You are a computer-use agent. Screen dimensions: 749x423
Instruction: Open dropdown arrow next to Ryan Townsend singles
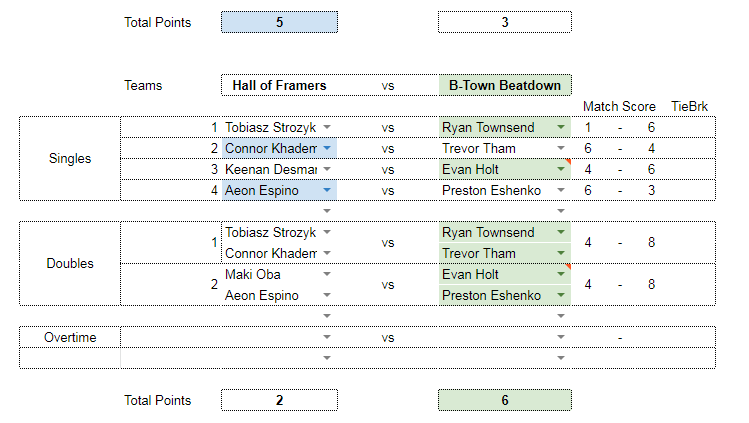561,127
